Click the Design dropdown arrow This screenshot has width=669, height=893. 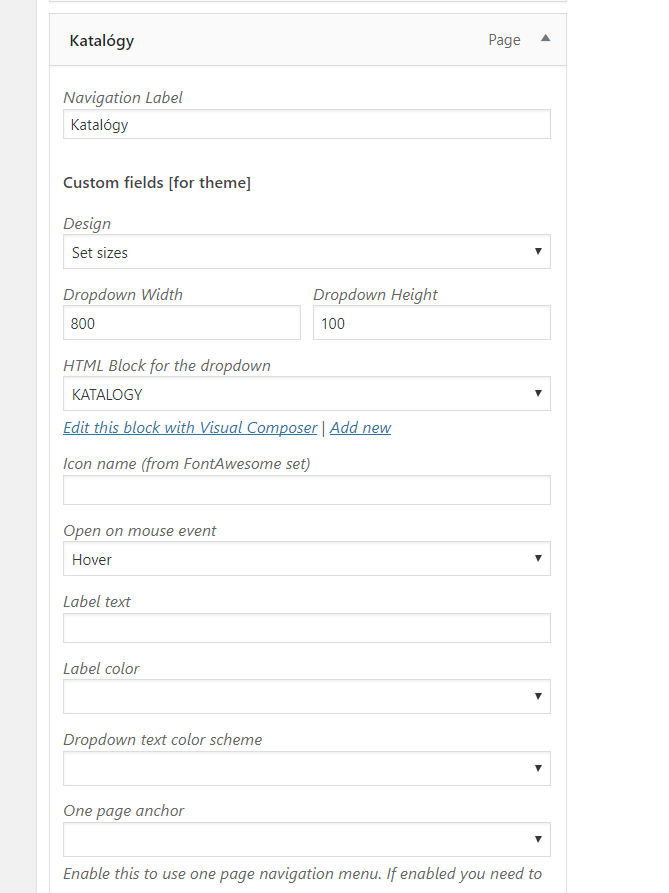pyautogui.click(x=538, y=252)
